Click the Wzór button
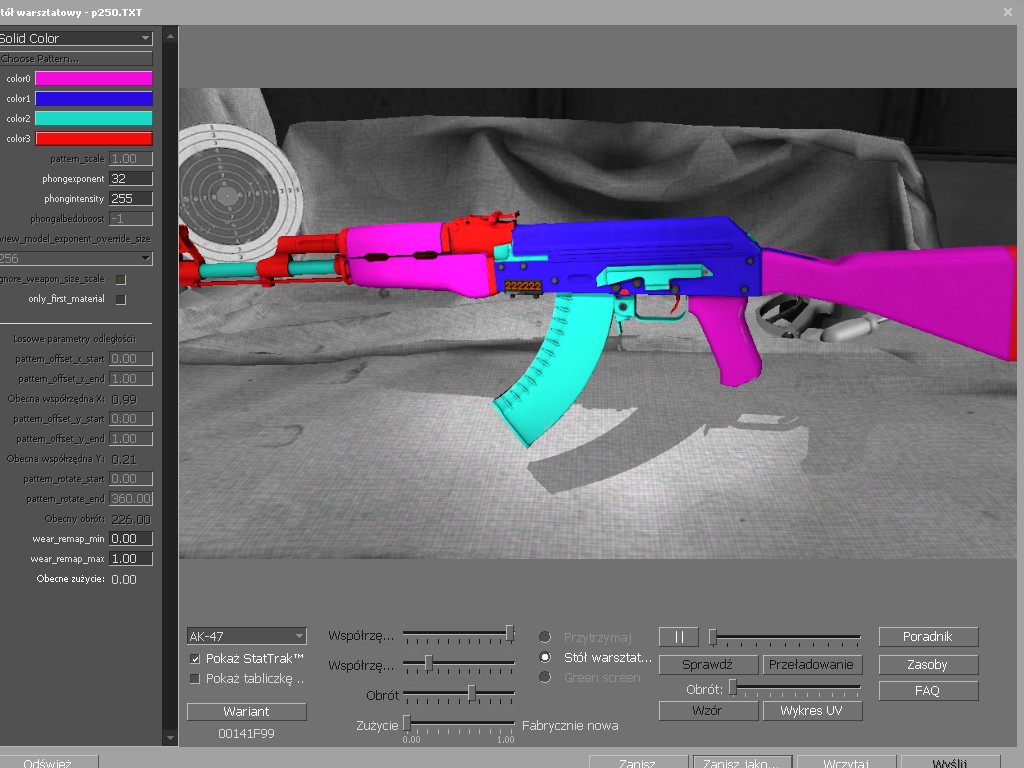The height and width of the screenshot is (768, 1024). pos(708,711)
